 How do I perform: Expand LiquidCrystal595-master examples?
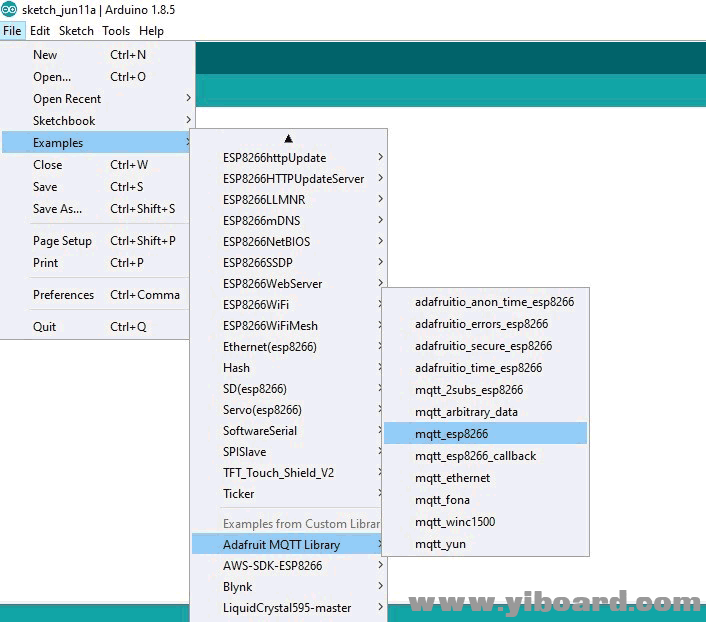pyautogui.click(x=289, y=608)
